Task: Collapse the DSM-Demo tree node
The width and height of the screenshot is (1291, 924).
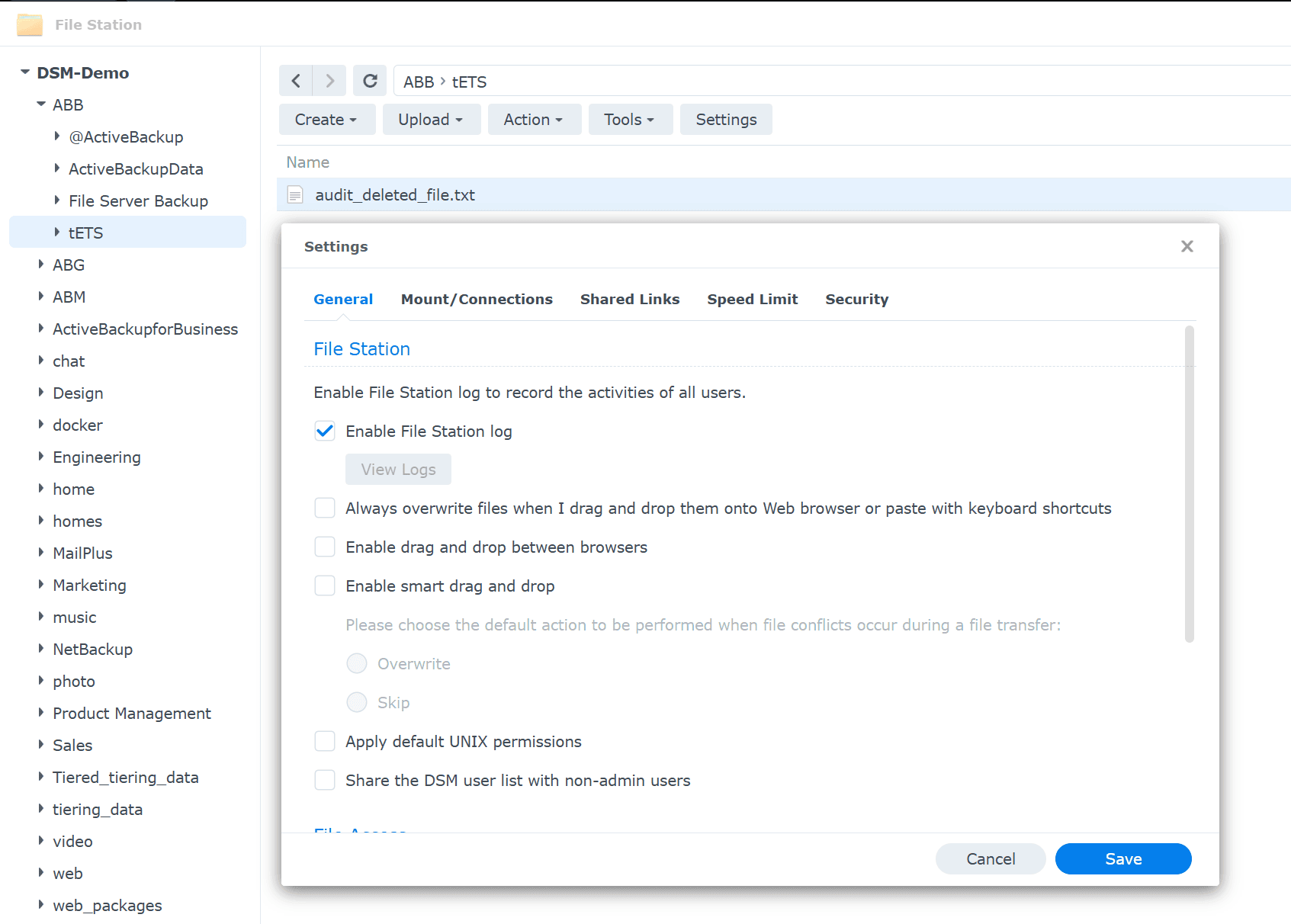Action: click(25, 72)
